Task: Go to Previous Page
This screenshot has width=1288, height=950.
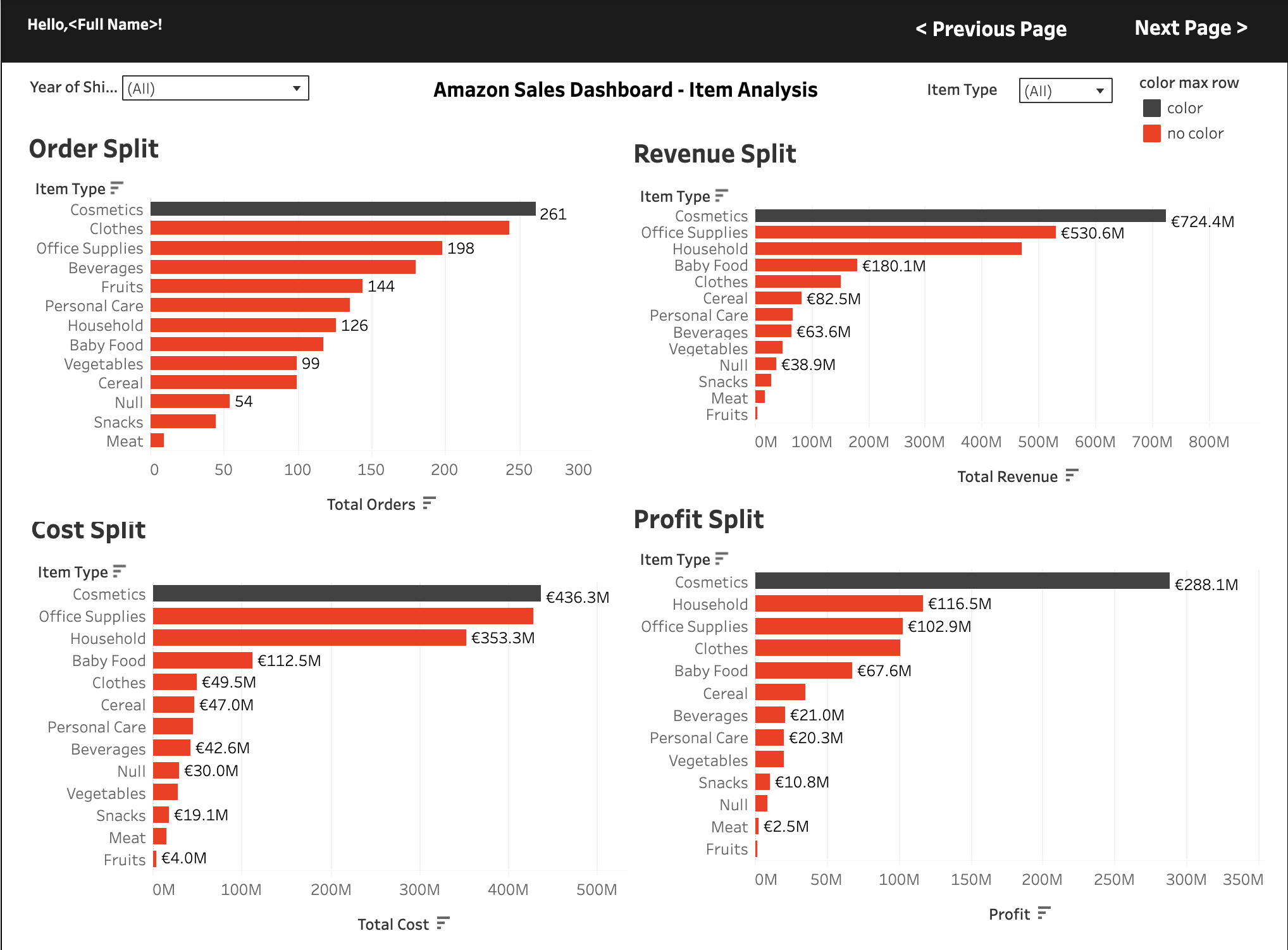Action: pyautogui.click(x=991, y=29)
